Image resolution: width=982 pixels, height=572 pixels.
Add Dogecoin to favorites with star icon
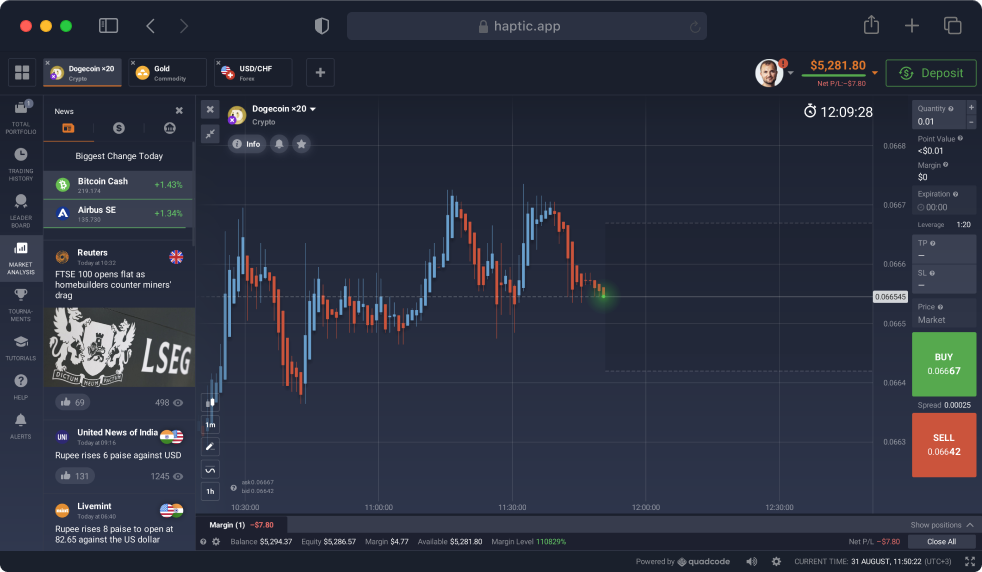[x=301, y=144]
